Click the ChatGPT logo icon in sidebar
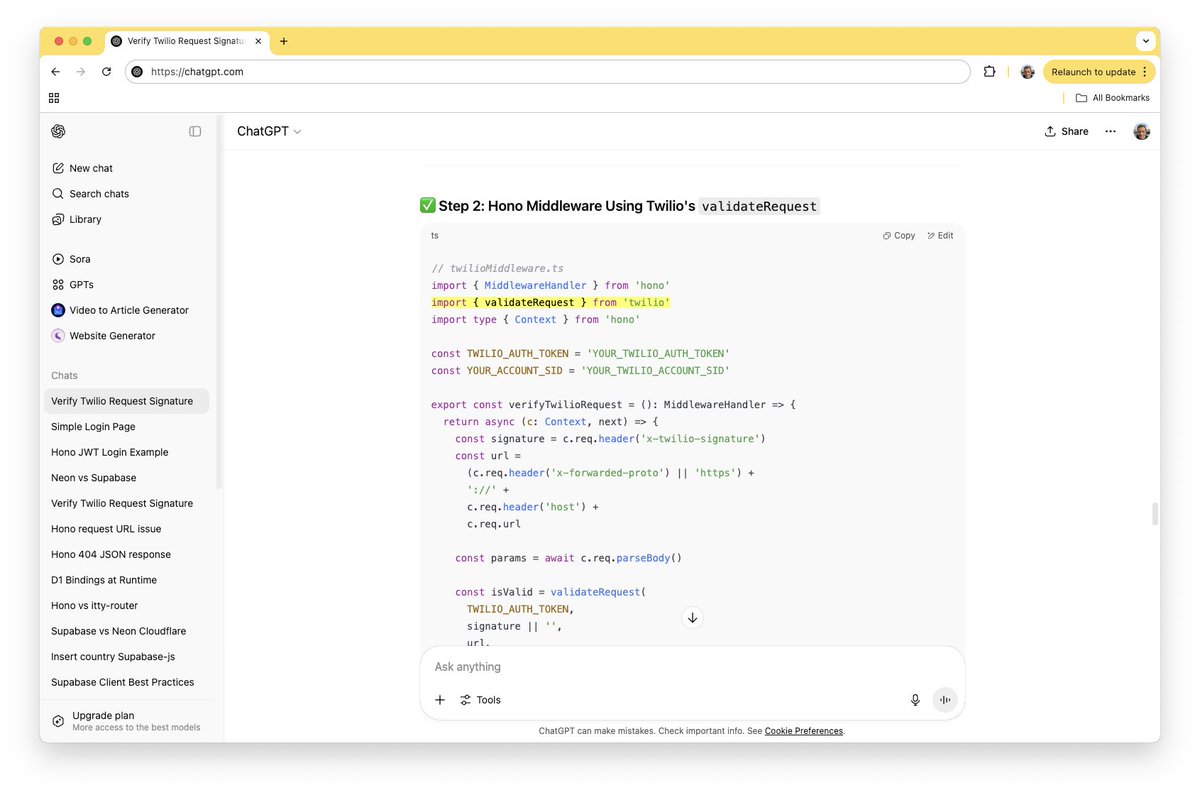 (58, 131)
